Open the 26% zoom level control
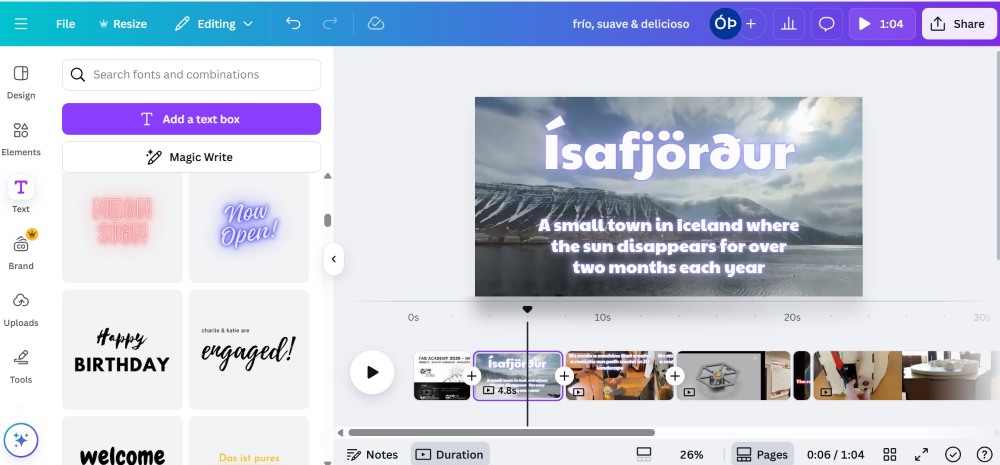Screen dimensions: 1000x465 (x=691, y=455)
